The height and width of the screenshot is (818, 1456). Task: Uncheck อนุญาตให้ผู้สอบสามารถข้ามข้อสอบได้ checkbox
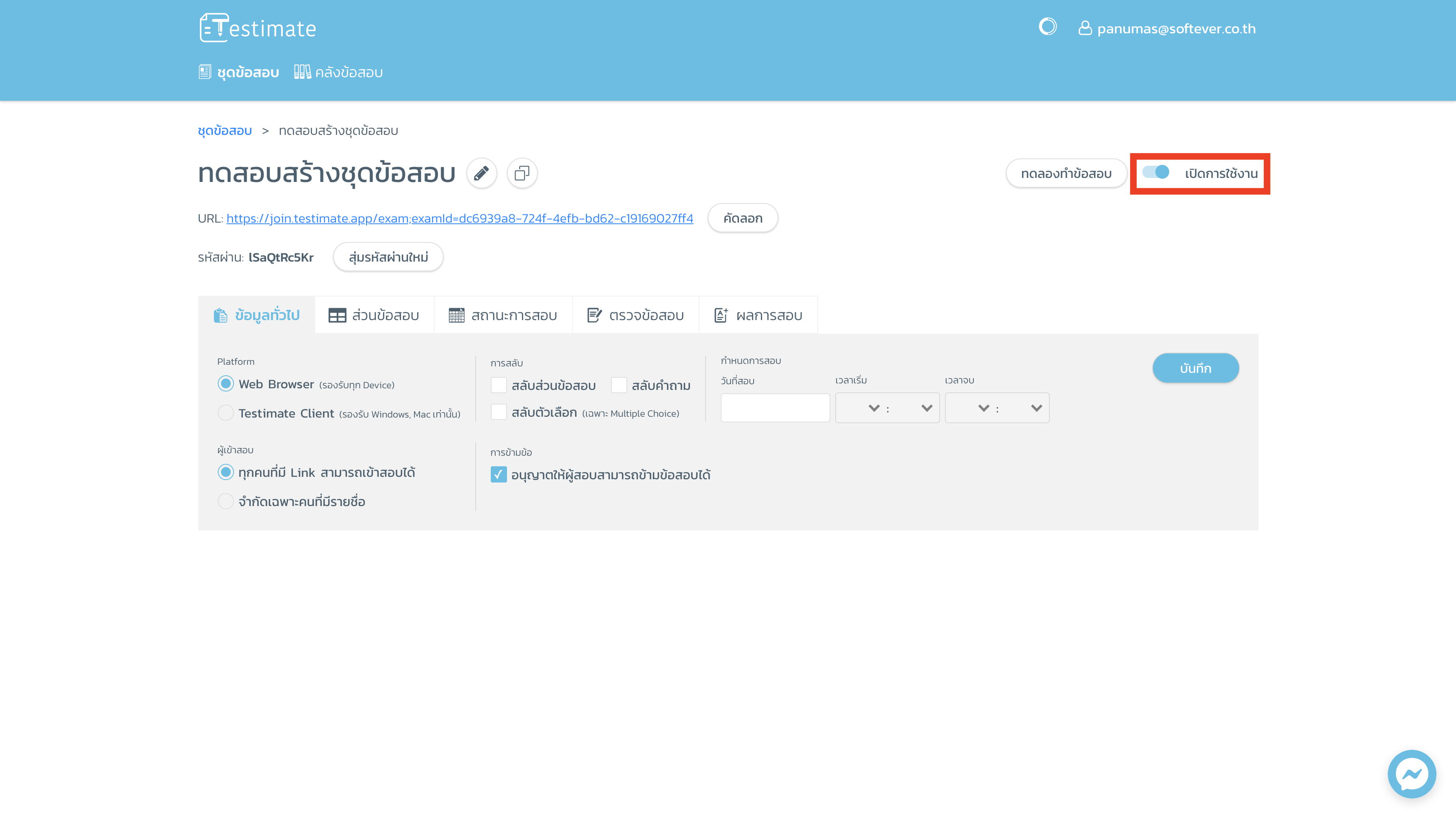coord(498,474)
